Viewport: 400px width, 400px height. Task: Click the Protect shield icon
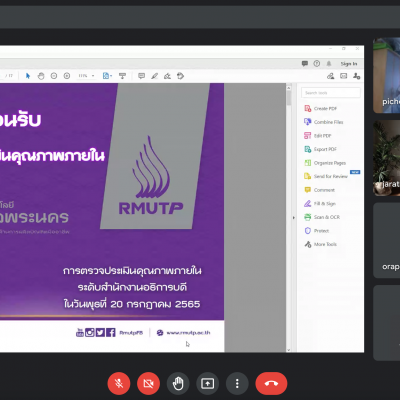tap(308, 231)
